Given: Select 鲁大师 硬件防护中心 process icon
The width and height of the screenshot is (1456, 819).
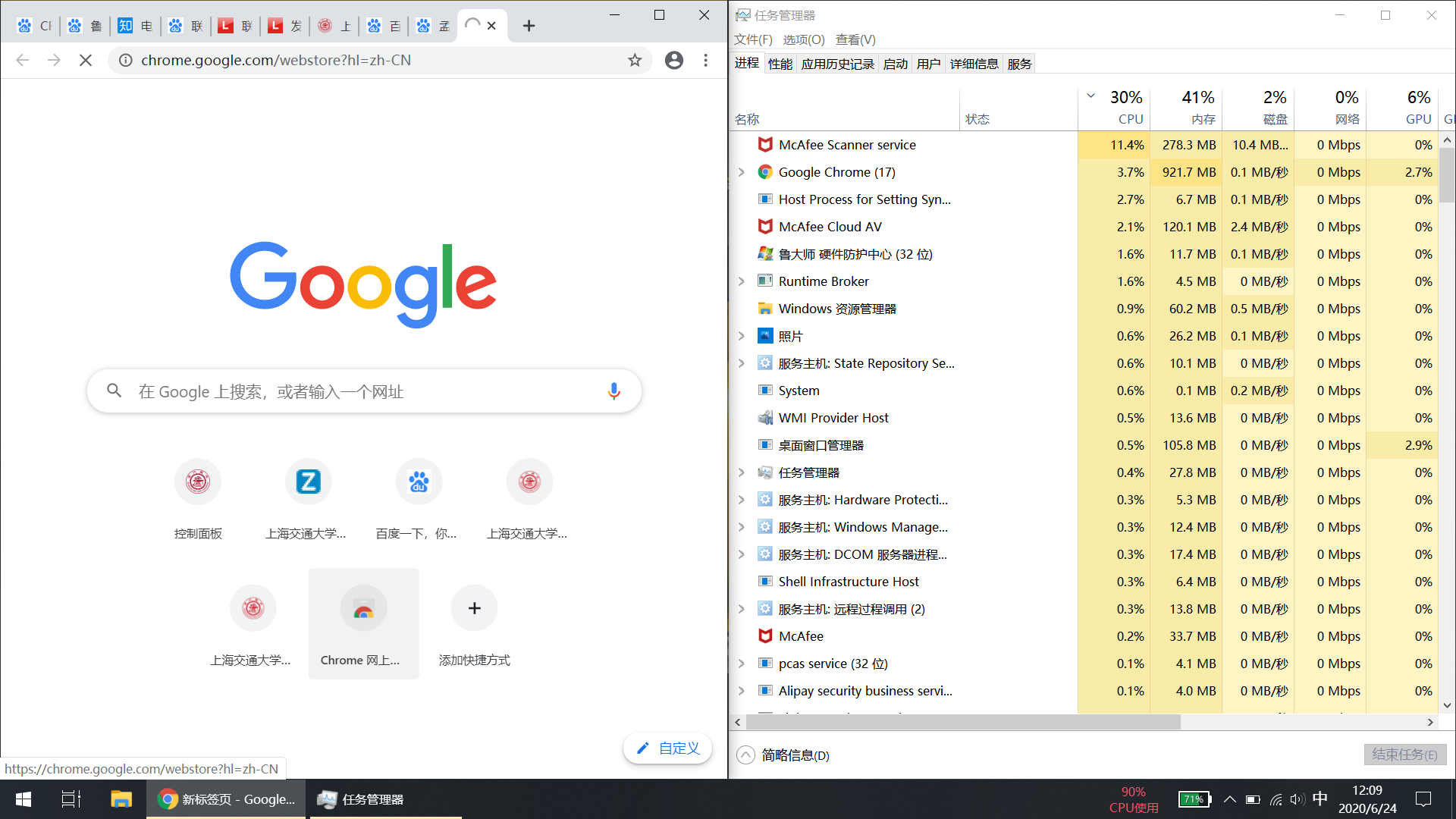Looking at the screenshot, I should tap(765, 254).
